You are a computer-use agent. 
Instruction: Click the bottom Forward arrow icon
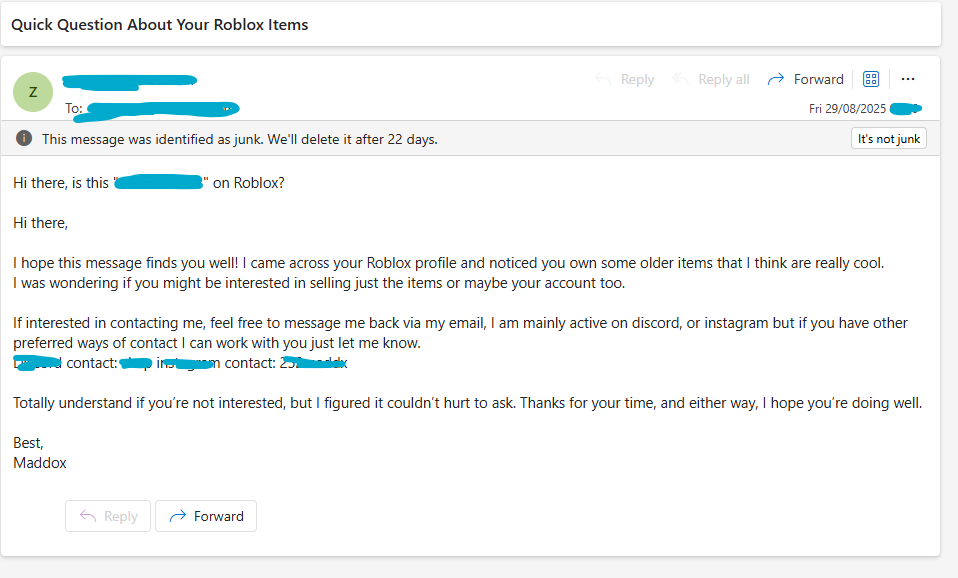(178, 516)
